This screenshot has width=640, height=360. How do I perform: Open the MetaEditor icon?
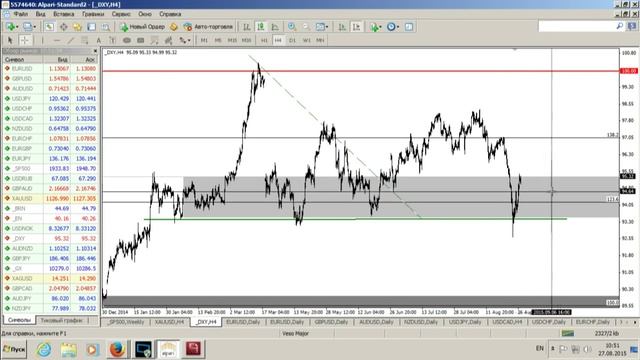174,27
